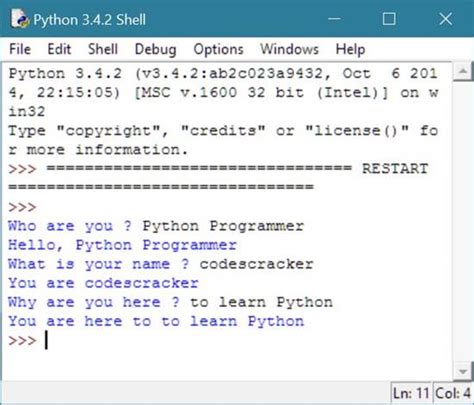Close the Python 3.4.2 Shell window
The width and height of the screenshot is (474, 405).
click(445, 19)
